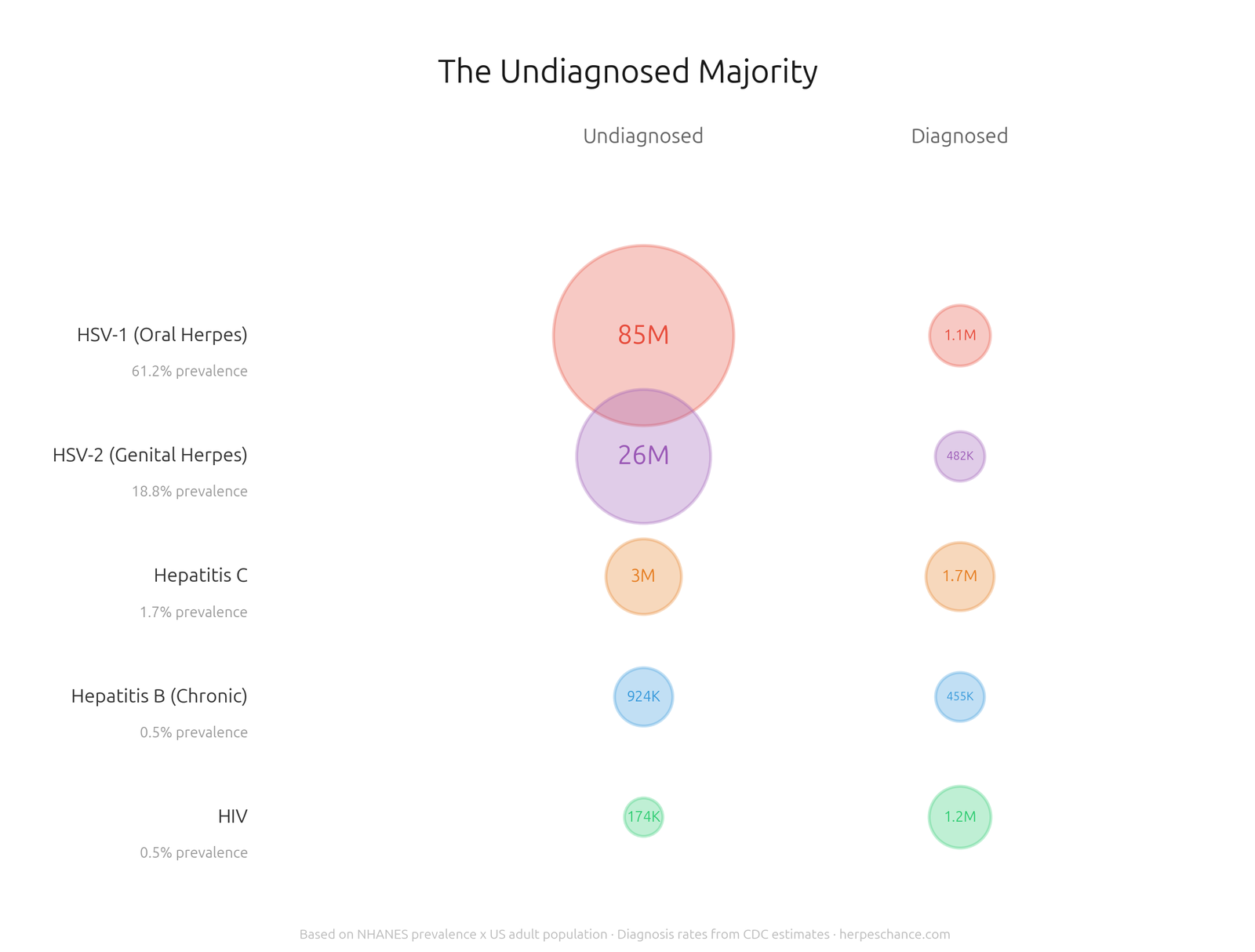The image size is (1255, 952).
Task: Click the Hepatitis B (Chronic) label
Action: (x=159, y=696)
